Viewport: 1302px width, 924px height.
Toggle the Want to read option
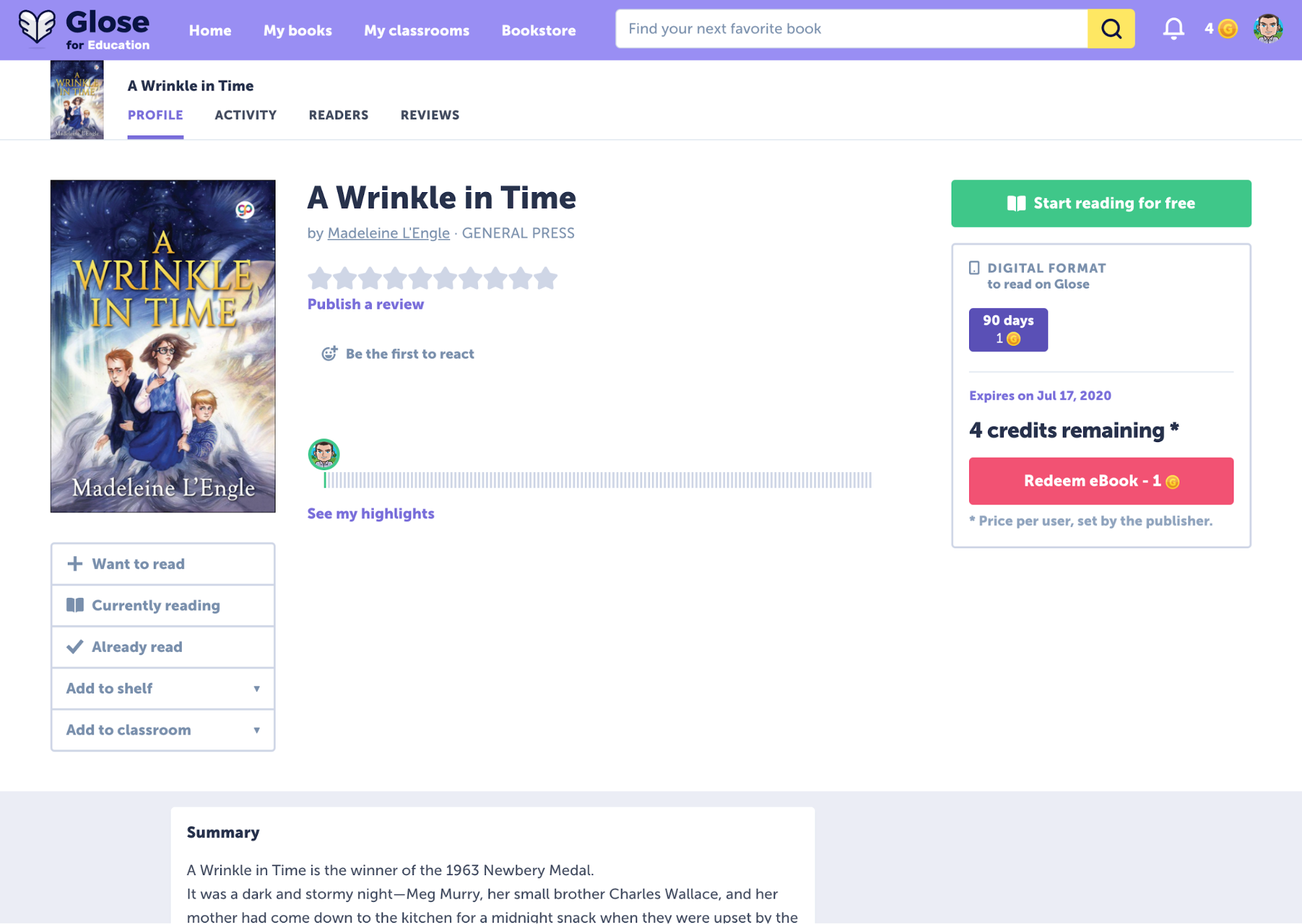point(162,563)
